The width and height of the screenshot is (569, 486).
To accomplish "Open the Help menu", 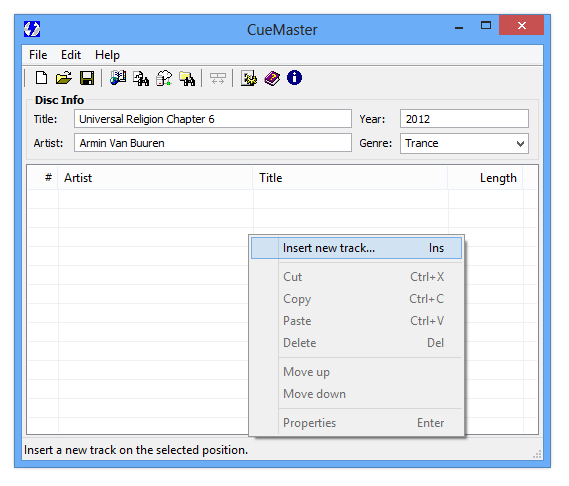I will 107,55.
